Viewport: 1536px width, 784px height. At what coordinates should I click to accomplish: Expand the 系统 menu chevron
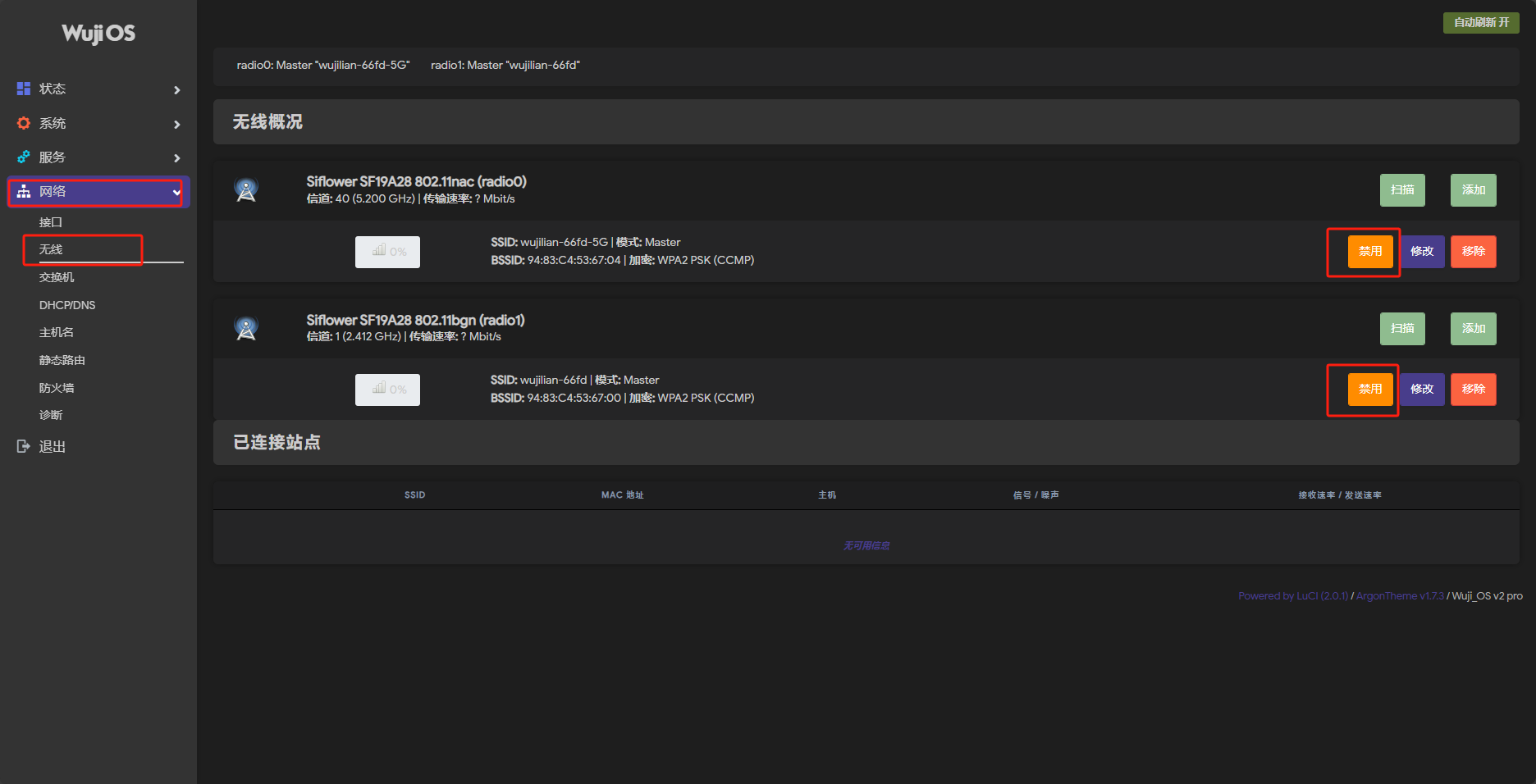[176, 124]
